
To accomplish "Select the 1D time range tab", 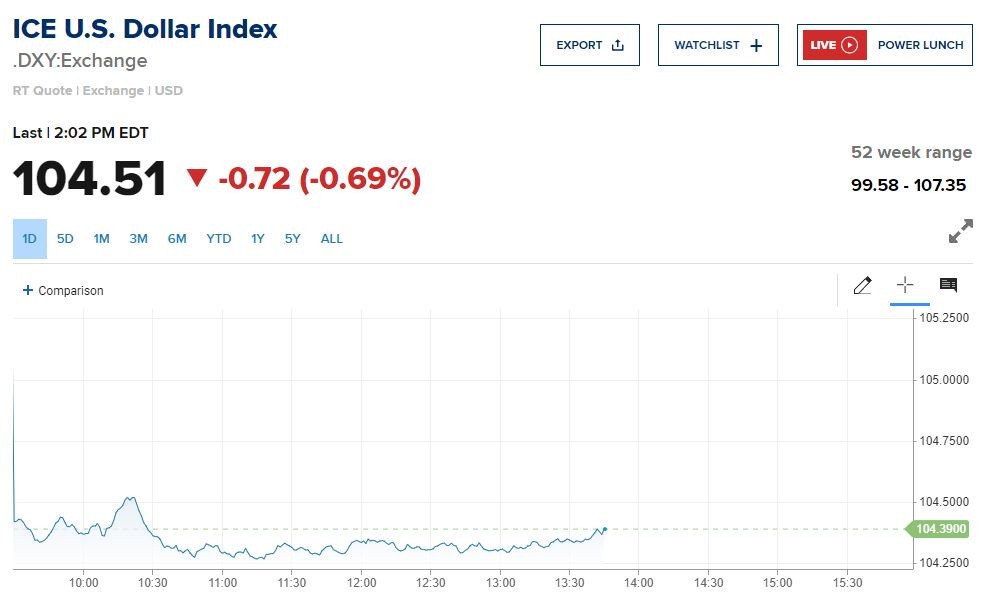I will click(x=29, y=239).
